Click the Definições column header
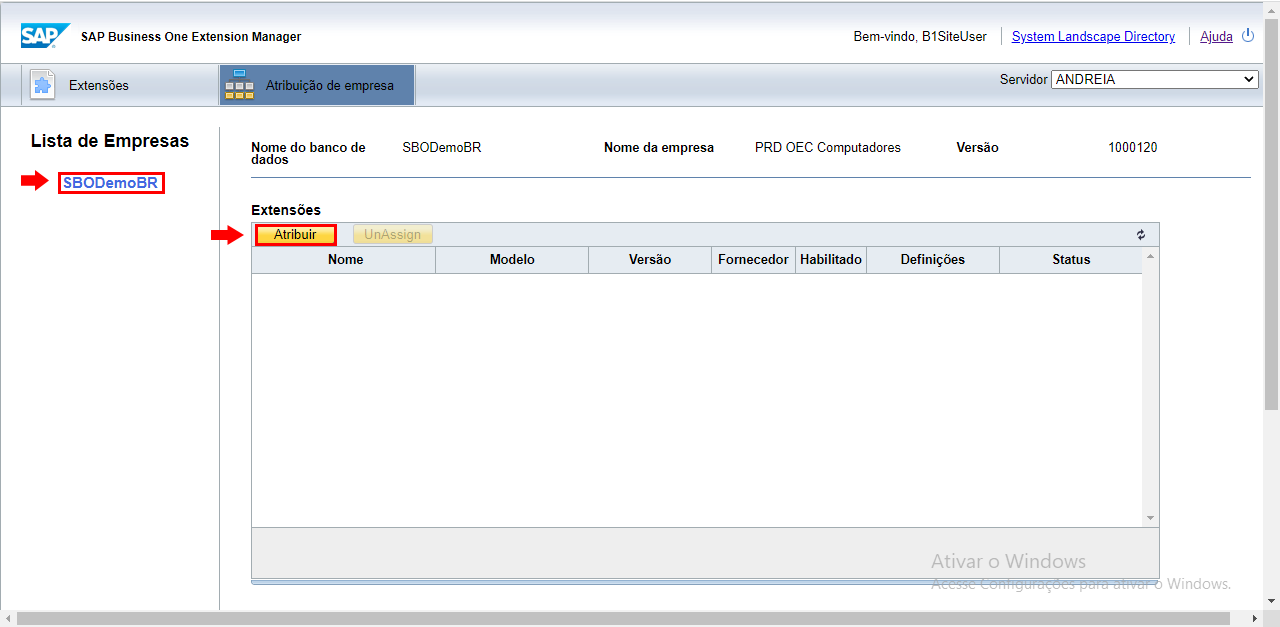The width and height of the screenshot is (1280, 627). pos(933,259)
